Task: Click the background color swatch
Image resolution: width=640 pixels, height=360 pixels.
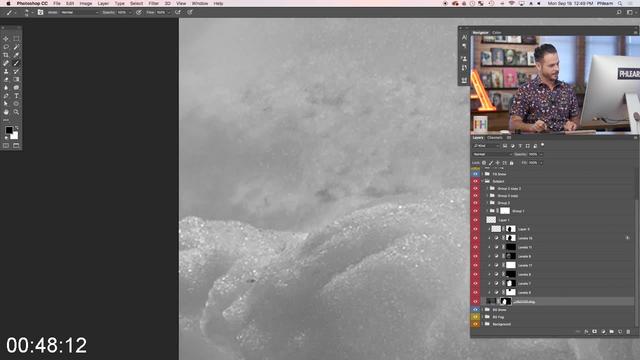Action: tap(15, 136)
